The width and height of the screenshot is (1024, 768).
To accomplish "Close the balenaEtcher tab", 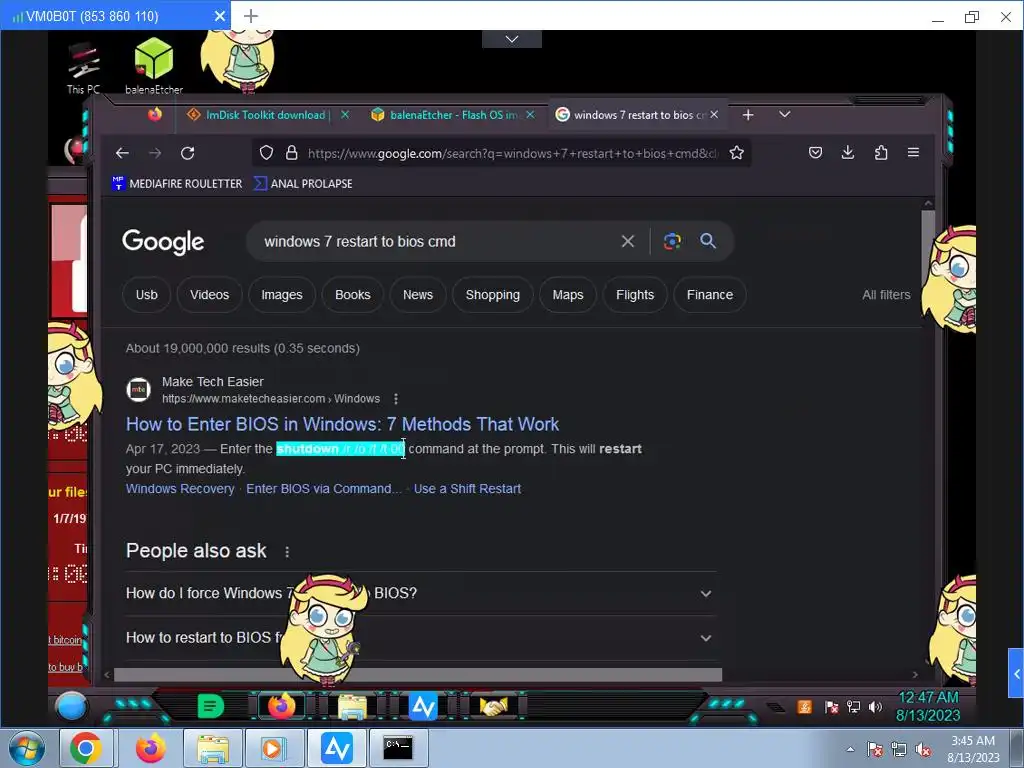I will tap(530, 115).
